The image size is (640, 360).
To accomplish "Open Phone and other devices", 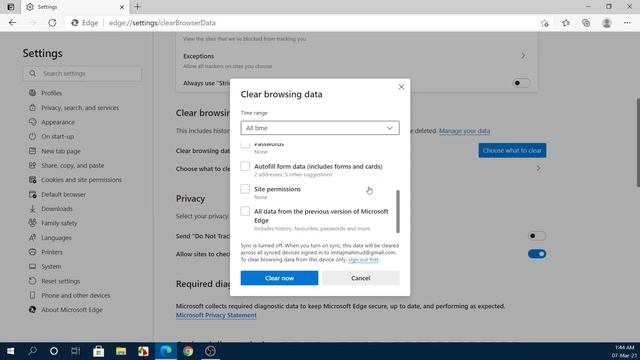I will [x=76, y=295].
